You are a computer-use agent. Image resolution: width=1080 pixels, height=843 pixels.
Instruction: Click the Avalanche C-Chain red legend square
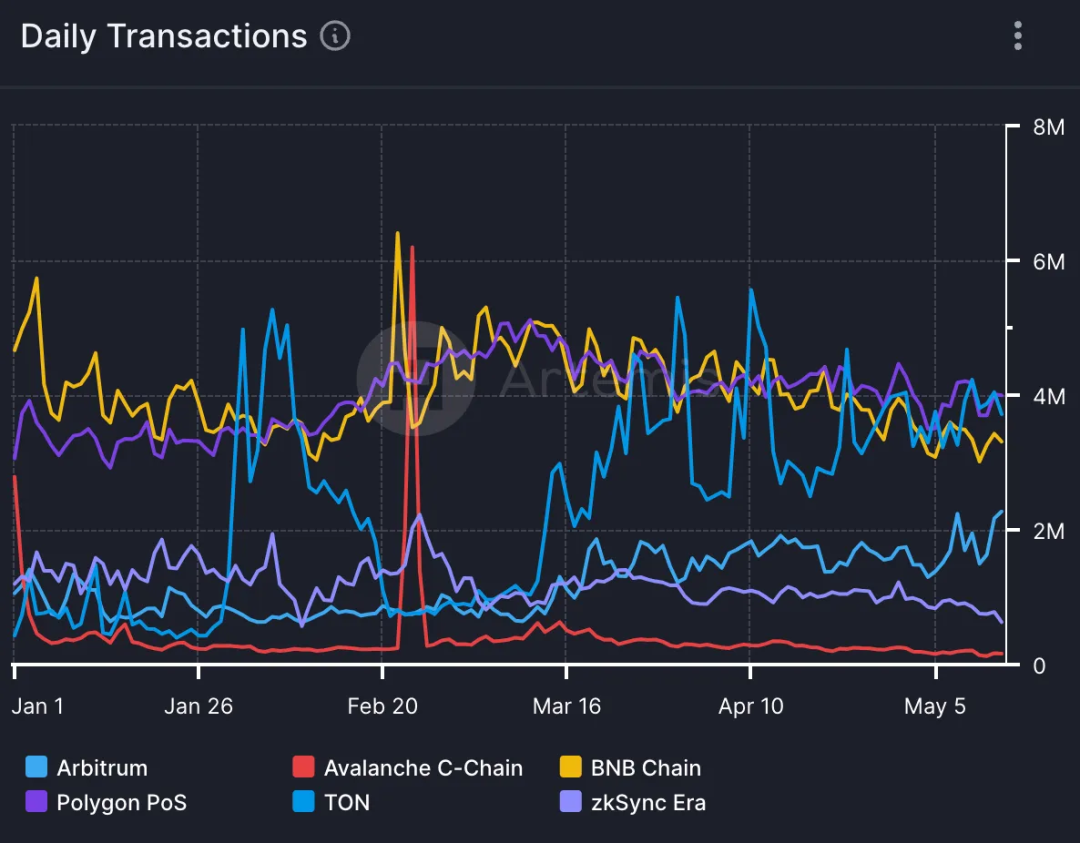pos(303,768)
